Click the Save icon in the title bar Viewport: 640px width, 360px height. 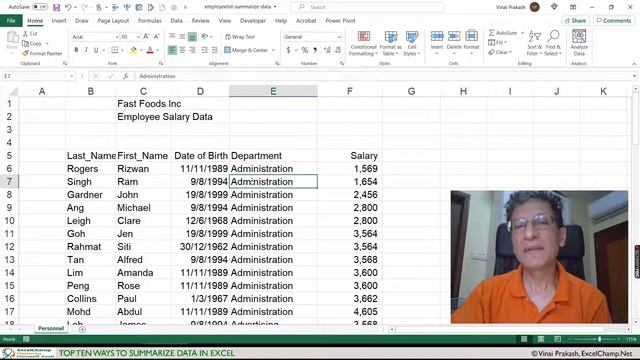(x=56, y=7)
